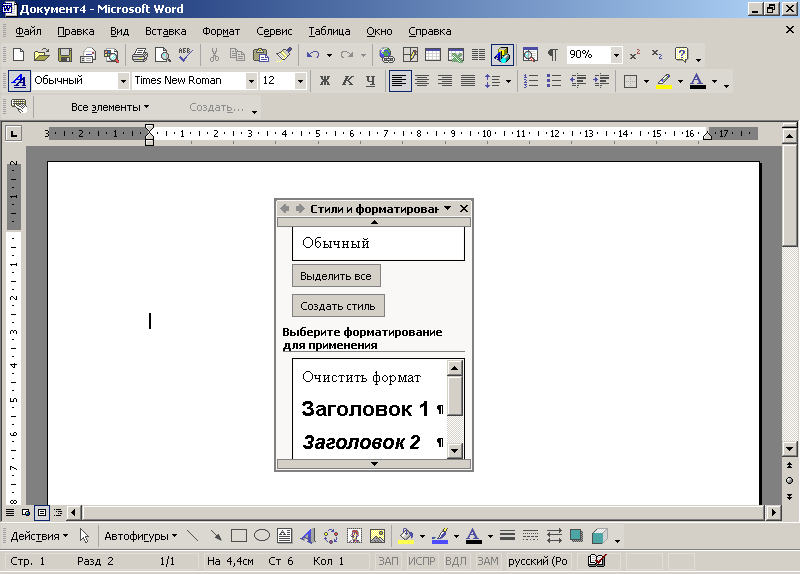Open the Таблица menu

(x=329, y=31)
